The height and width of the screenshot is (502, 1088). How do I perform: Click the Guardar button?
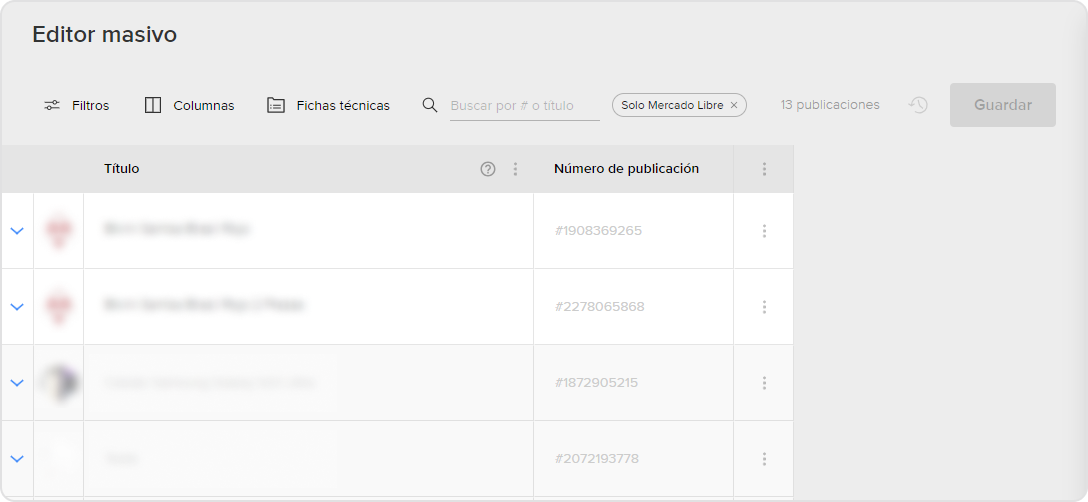click(x=1003, y=105)
